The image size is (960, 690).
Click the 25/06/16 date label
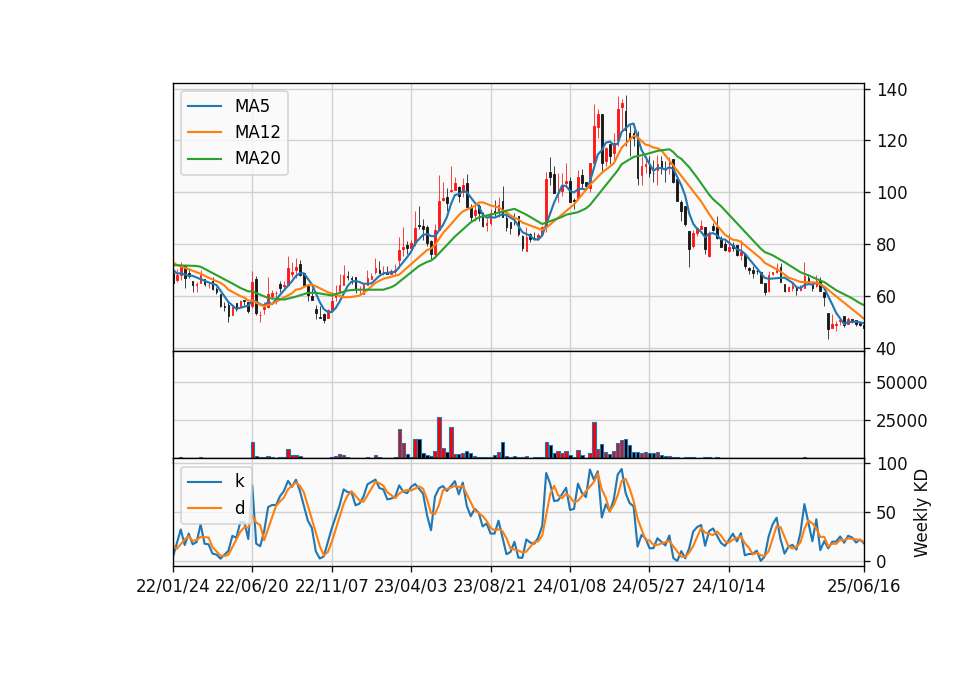pyautogui.click(x=864, y=586)
